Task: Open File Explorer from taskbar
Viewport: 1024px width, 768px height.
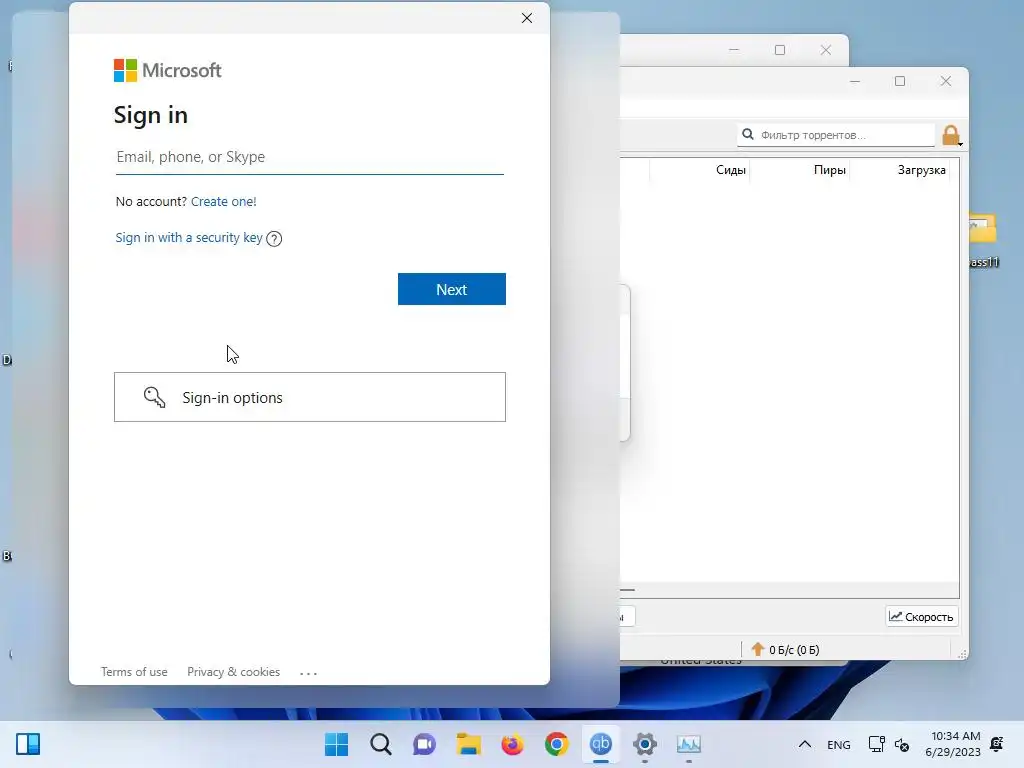Action: pyautogui.click(x=468, y=744)
